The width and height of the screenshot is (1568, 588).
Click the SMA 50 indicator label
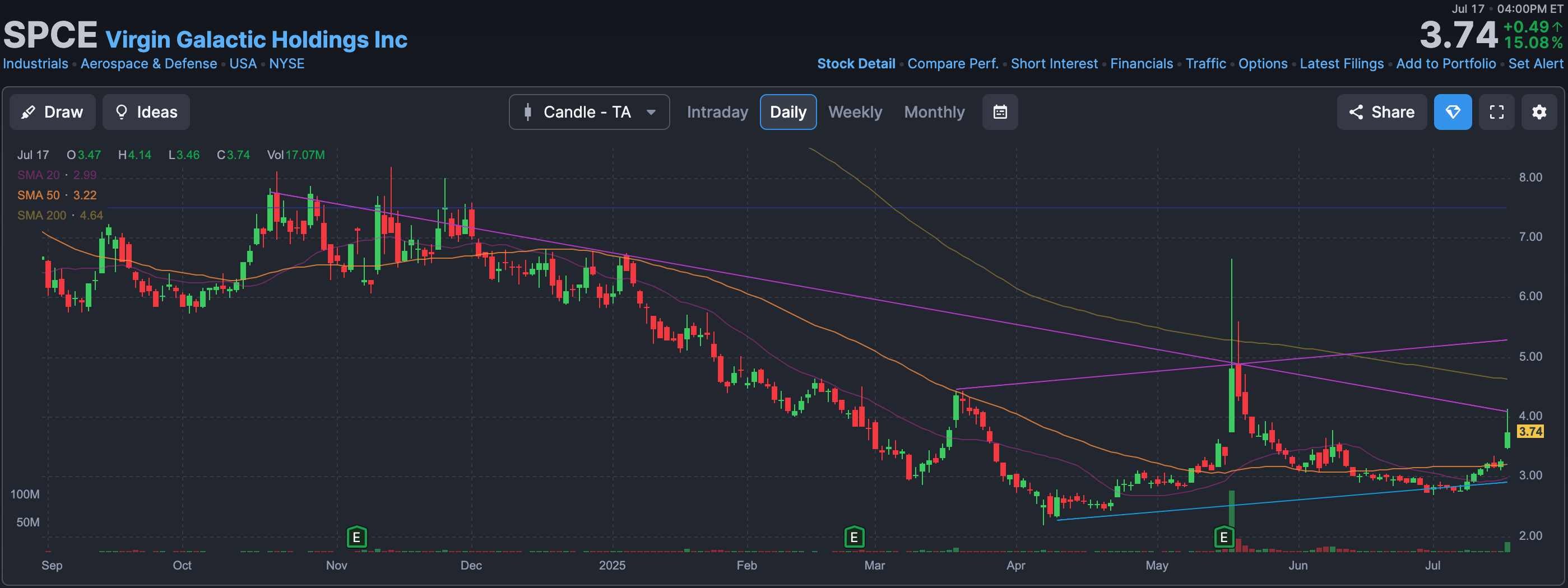click(38, 195)
